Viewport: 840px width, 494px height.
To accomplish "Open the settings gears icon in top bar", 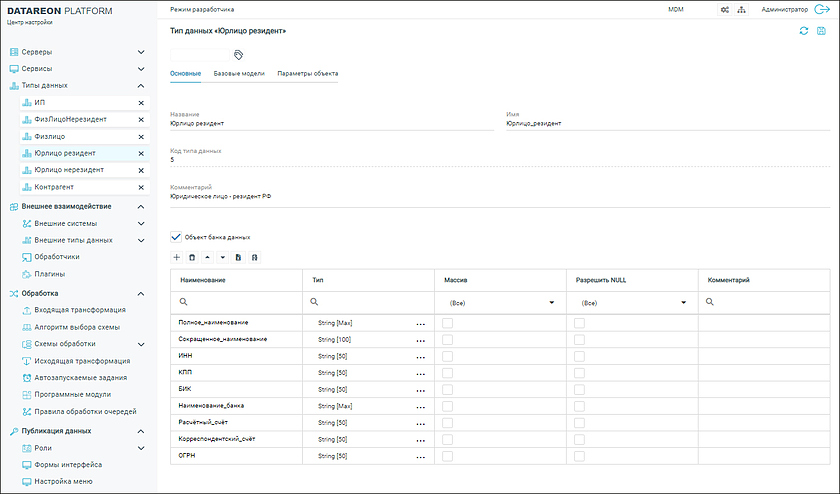I will click(725, 9).
